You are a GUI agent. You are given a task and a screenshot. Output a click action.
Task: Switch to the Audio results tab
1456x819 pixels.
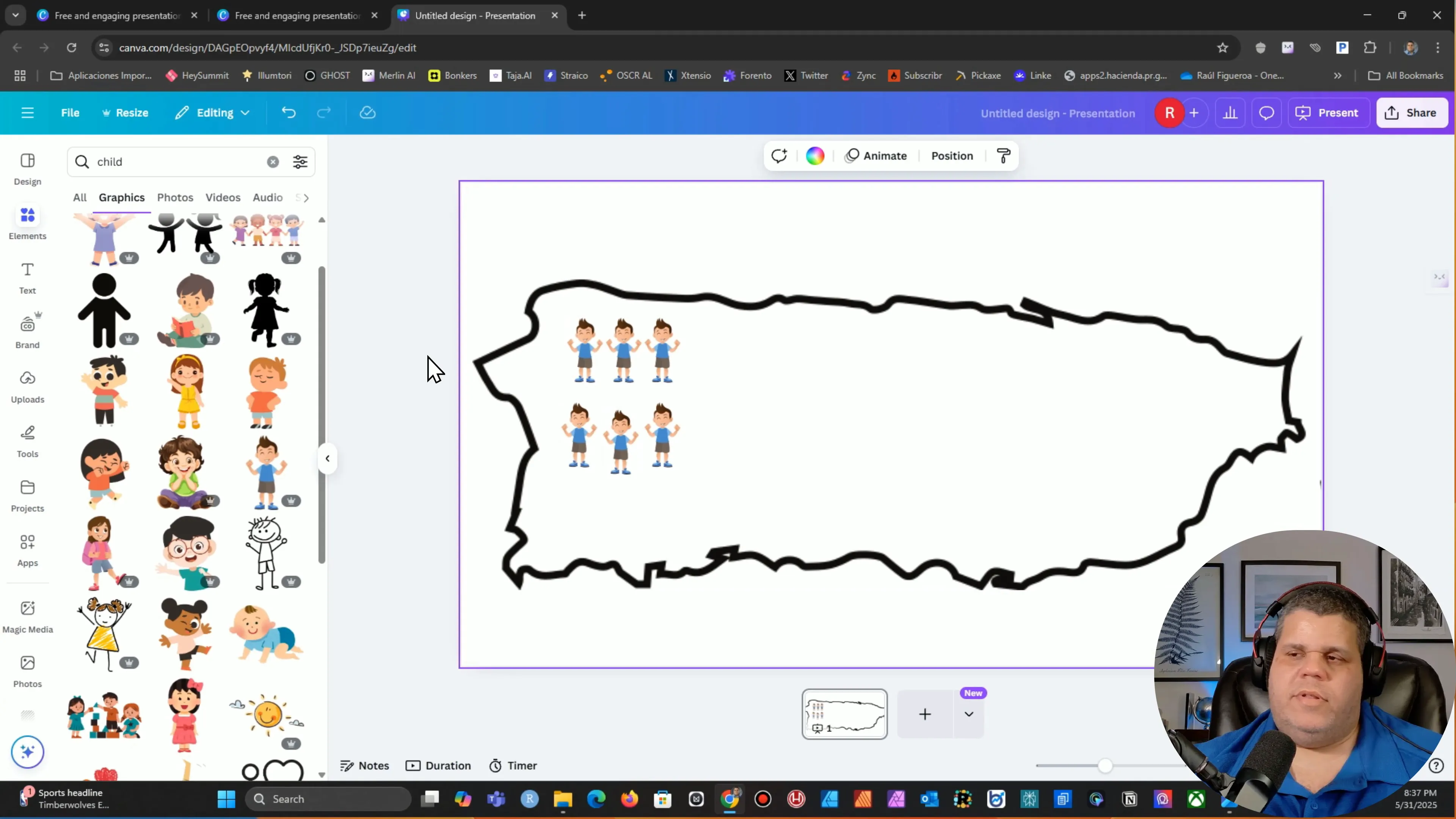tap(267, 197)
